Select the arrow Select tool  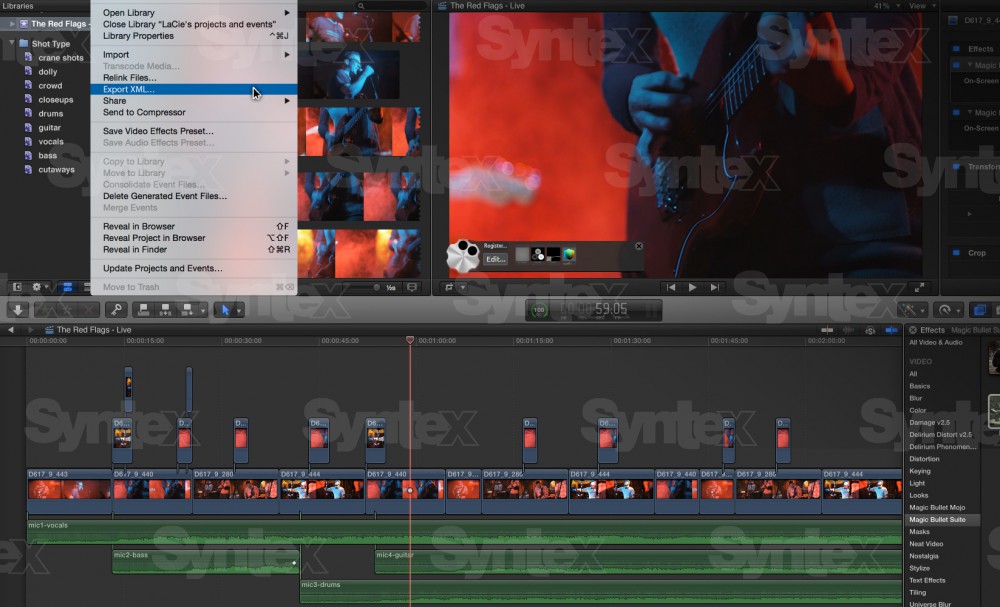click(x=225, y=310)
